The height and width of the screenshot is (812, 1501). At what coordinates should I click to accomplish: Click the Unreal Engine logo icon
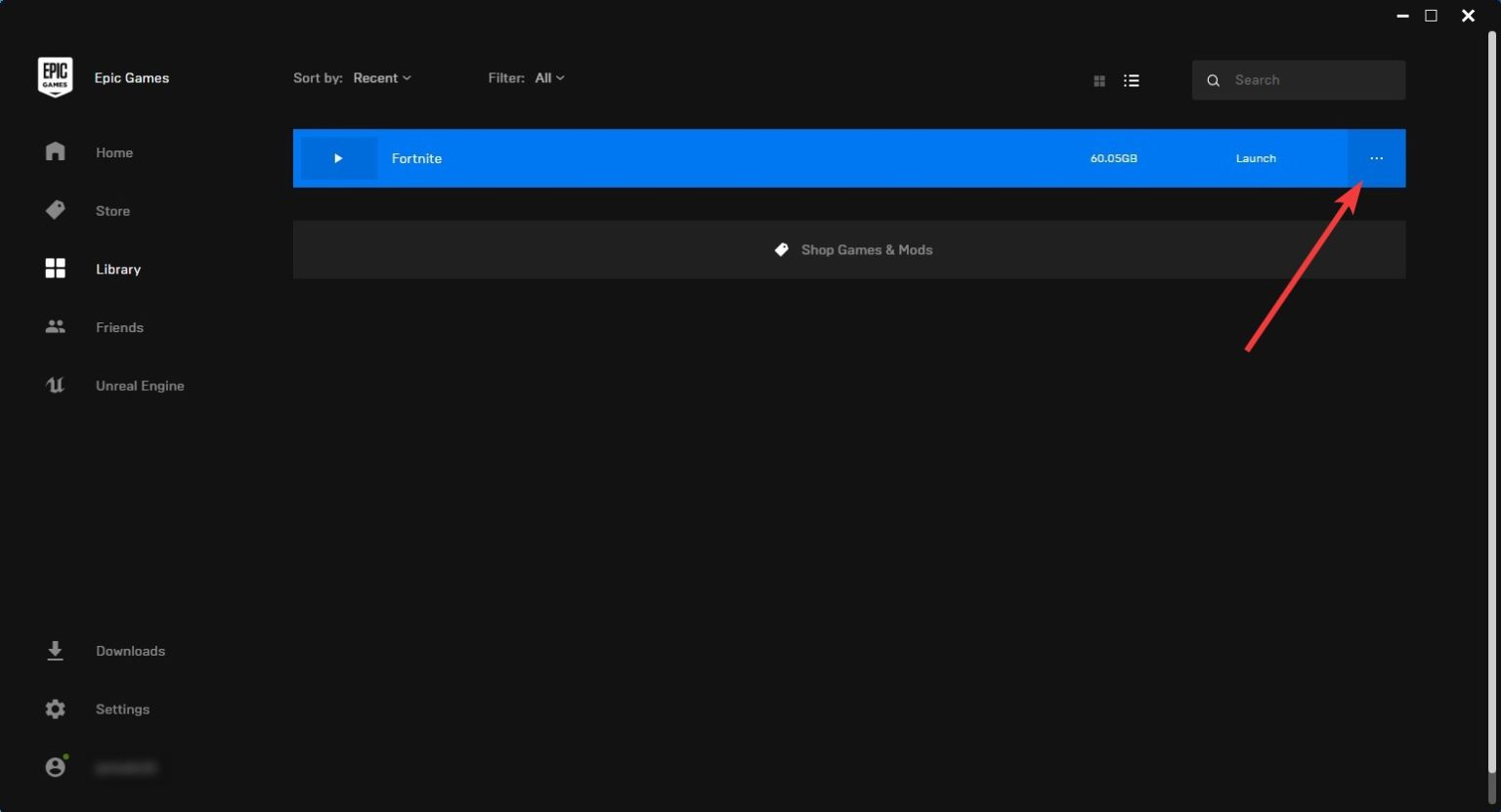point(56,385)
